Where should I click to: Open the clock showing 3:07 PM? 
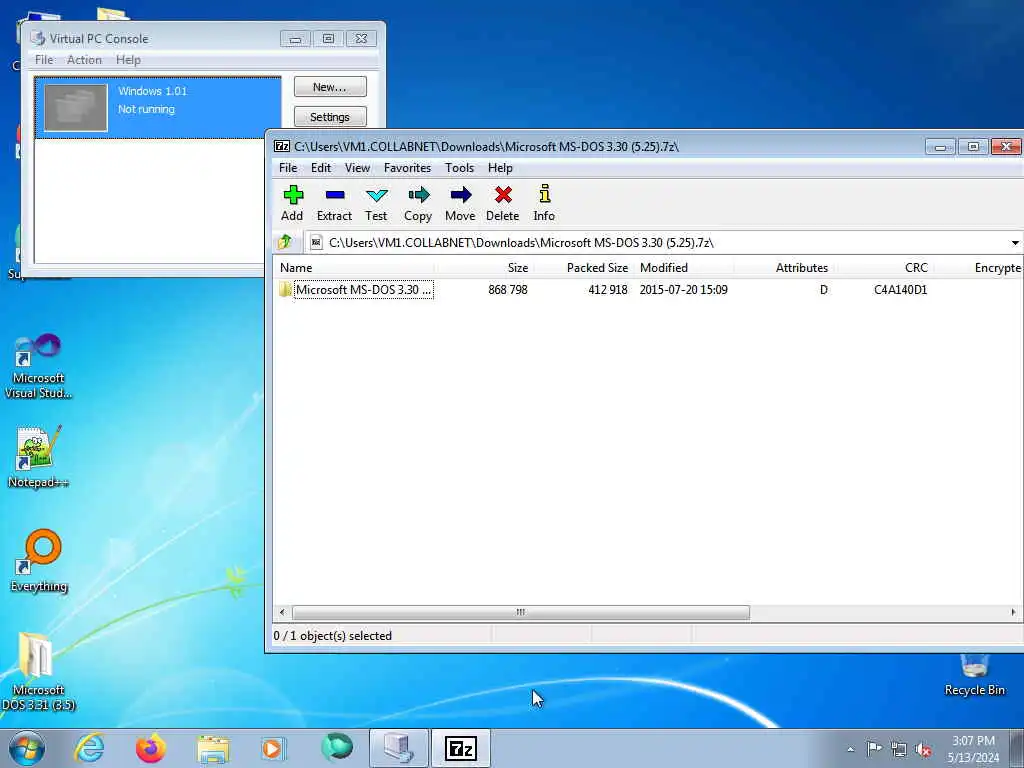tap(973, 749)
